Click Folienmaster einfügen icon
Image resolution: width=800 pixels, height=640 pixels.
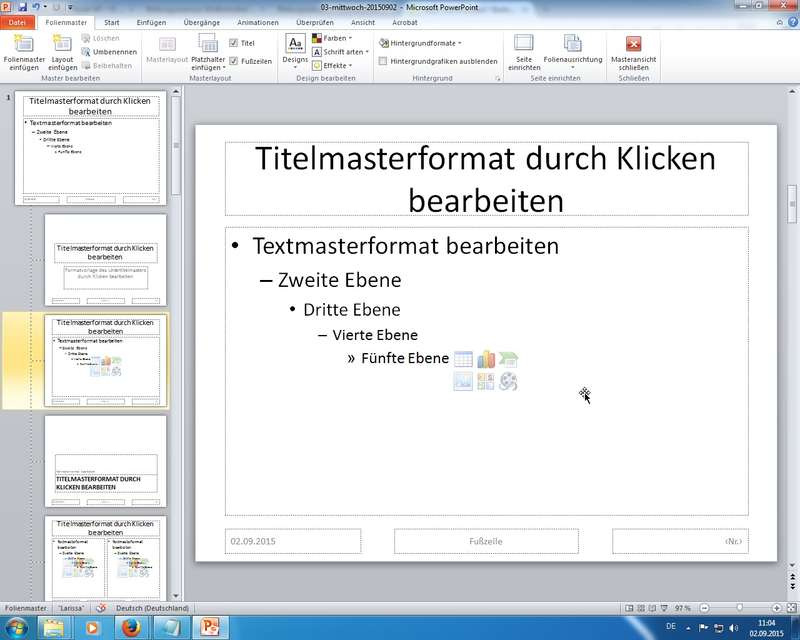pos(24,44)
